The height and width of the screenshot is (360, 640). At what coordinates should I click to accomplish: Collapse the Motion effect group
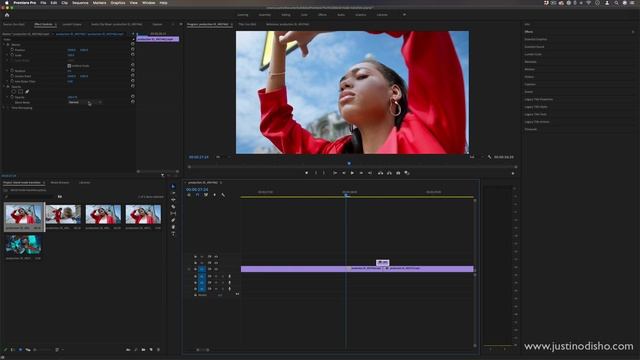click(x=4, y=44)
